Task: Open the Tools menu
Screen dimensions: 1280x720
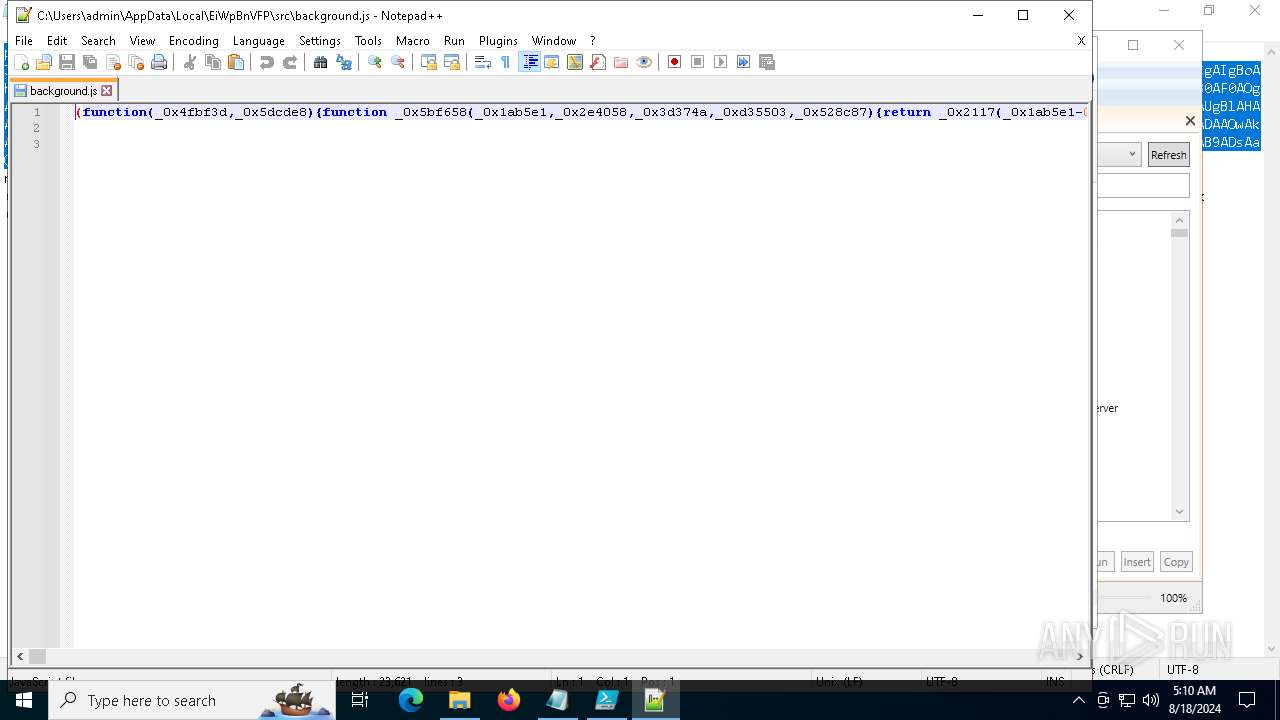Action: 369,41
